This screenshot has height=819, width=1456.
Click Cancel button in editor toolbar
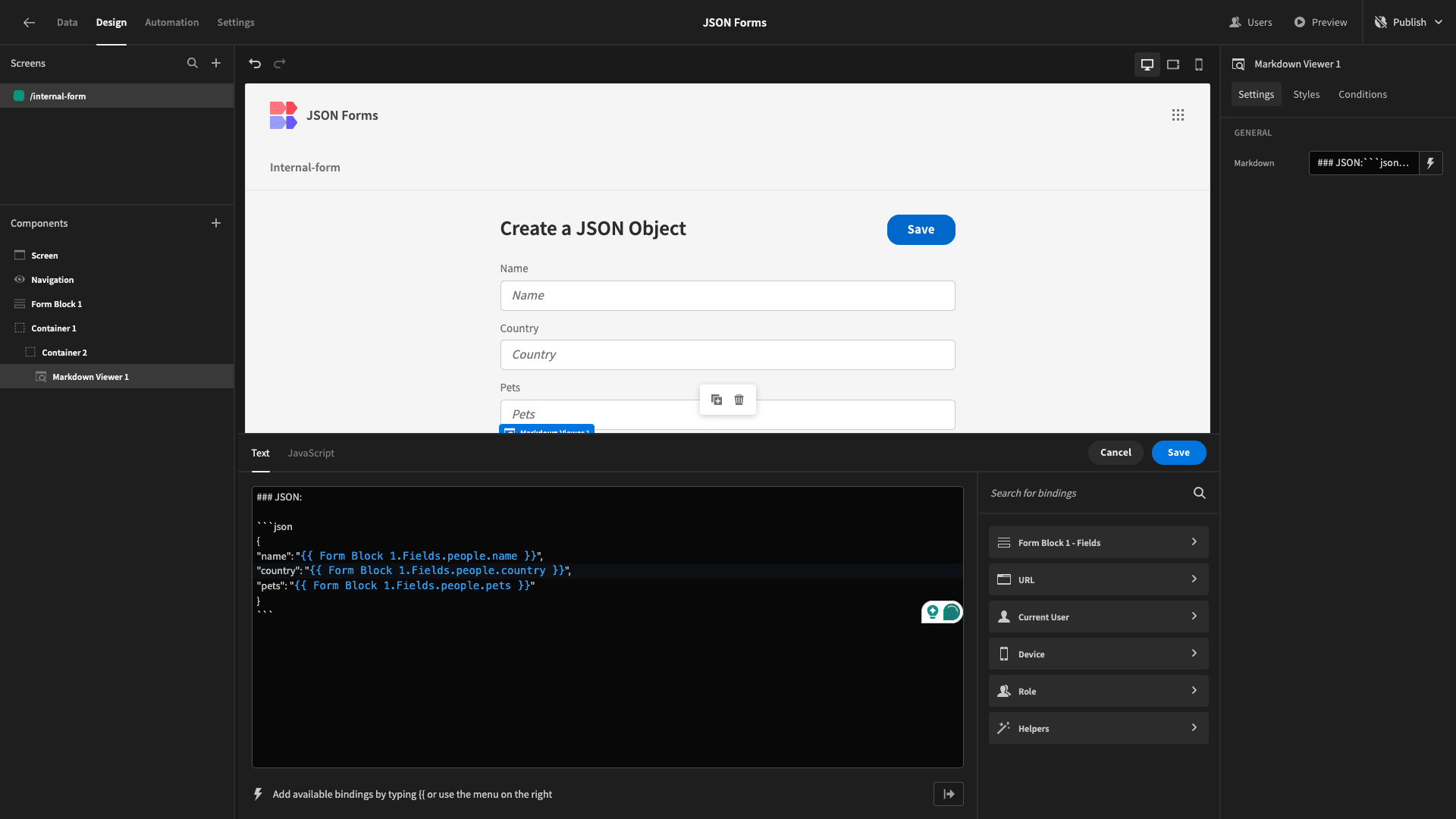pyautogui.click(x=1115, y=453)
